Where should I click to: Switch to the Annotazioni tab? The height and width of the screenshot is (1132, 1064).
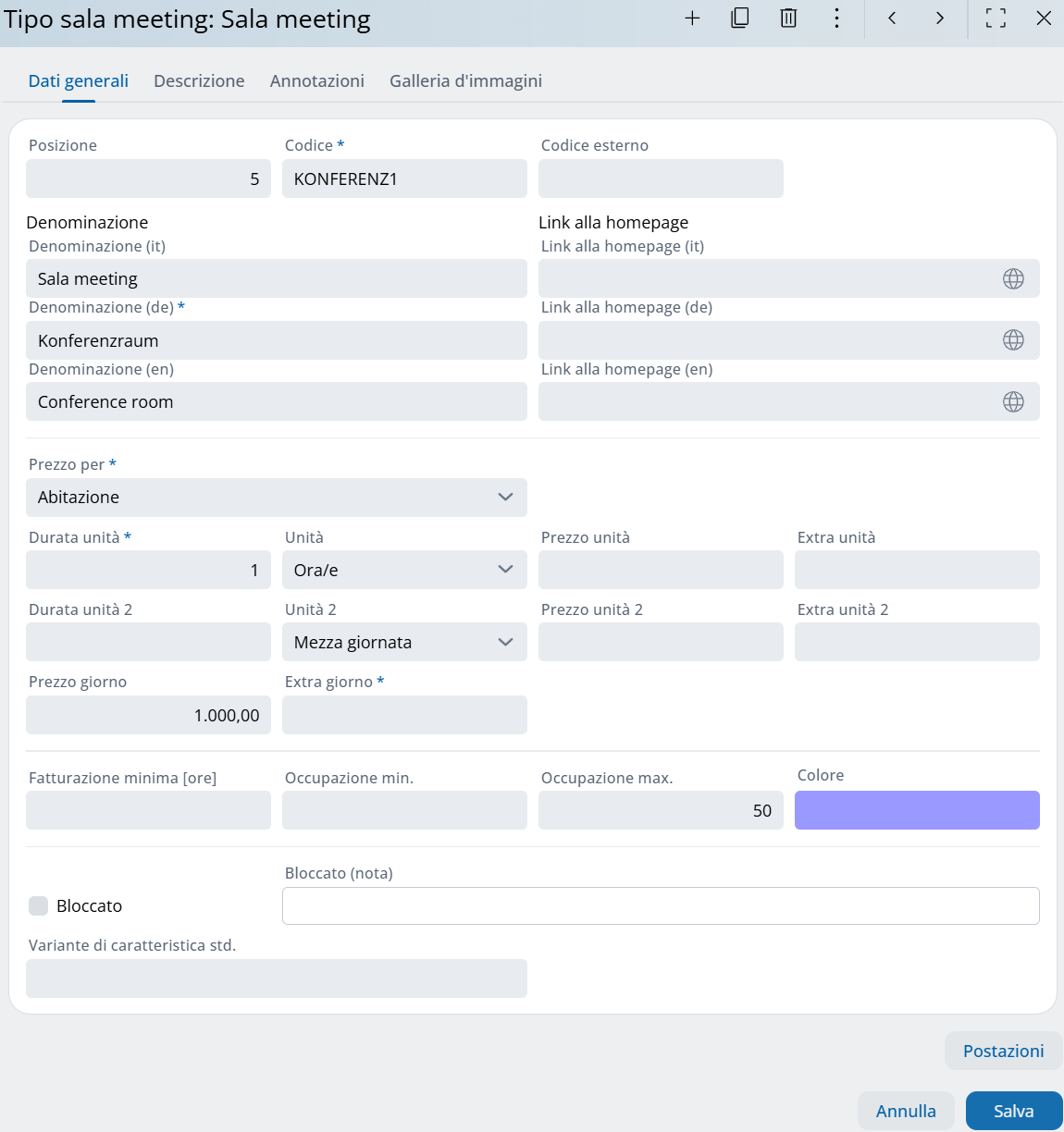317,81
